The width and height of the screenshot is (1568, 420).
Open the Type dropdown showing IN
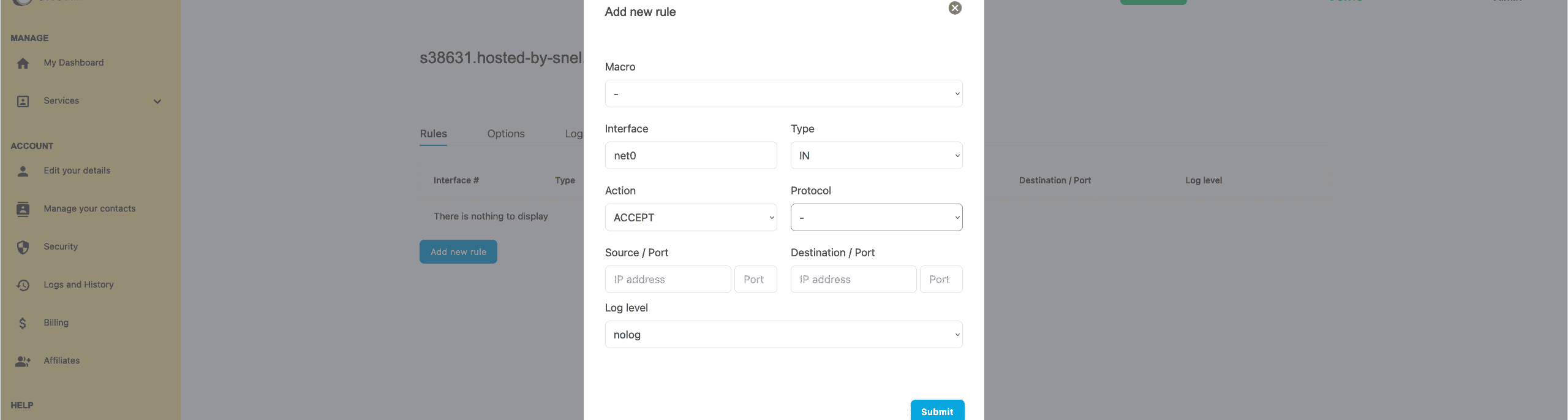(876, 156)
